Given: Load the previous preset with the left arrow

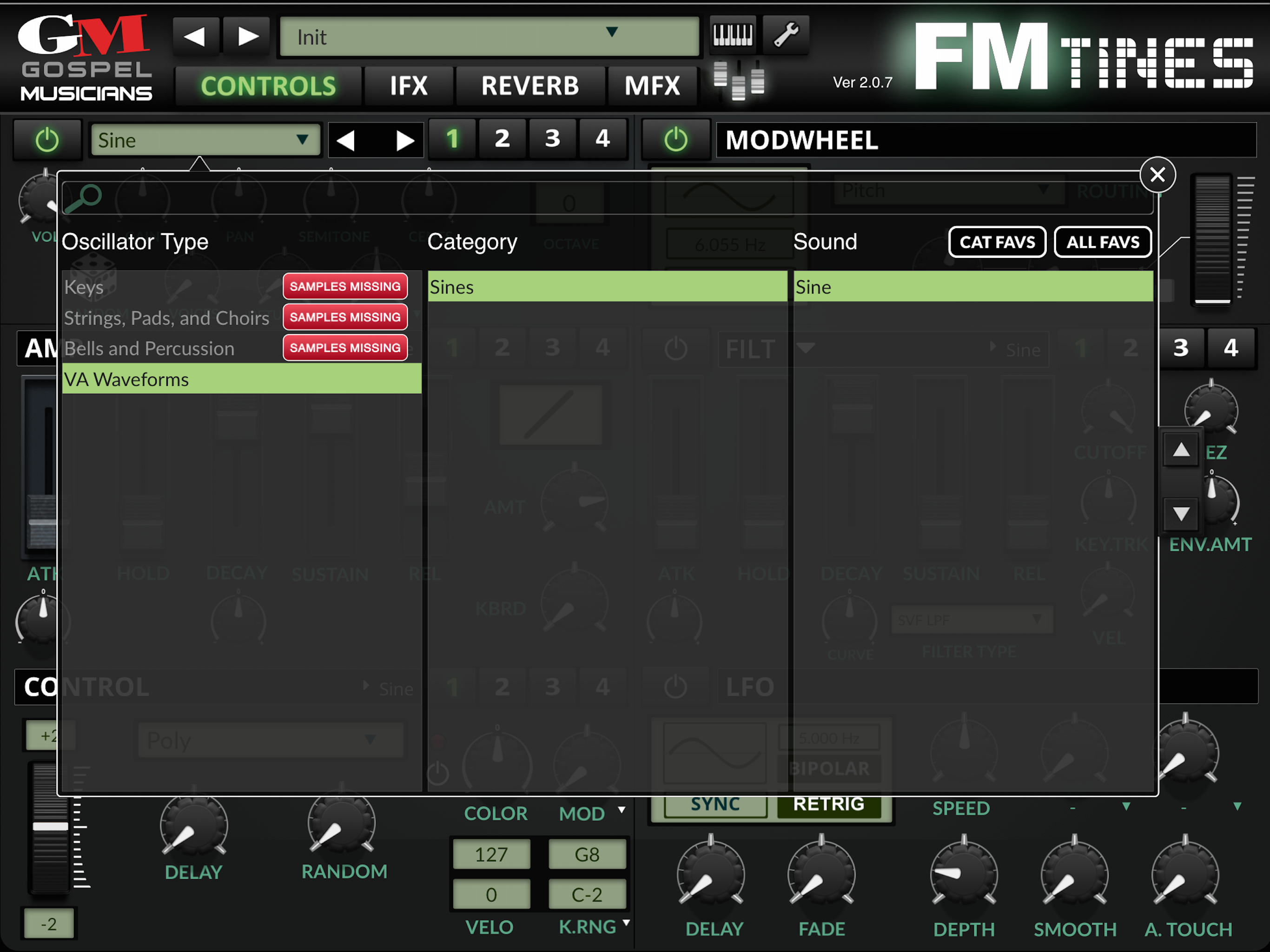Looking at the screenshot, I should pos(195,36).
